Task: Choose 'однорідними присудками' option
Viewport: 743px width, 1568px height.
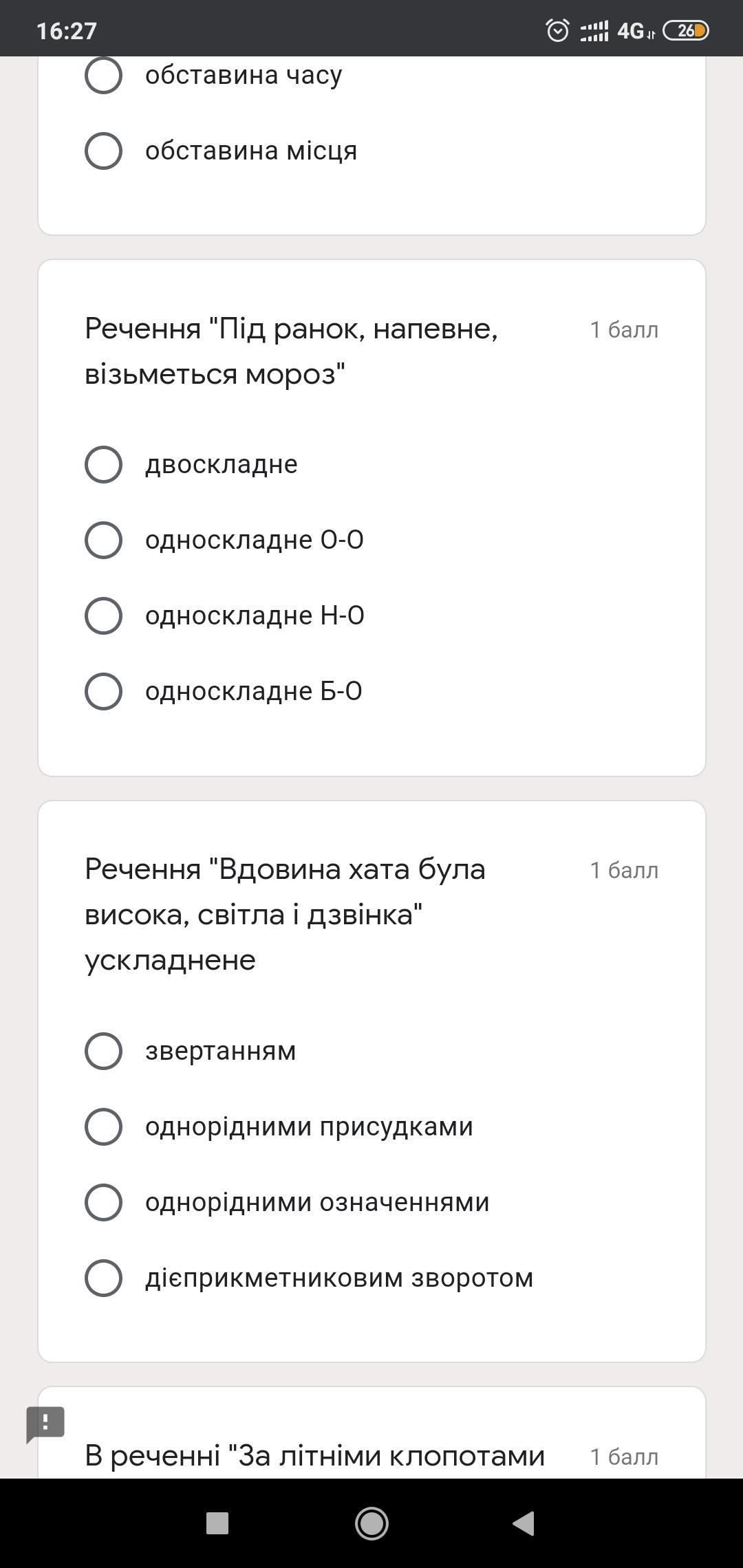Action: (x=103, y=1126)
